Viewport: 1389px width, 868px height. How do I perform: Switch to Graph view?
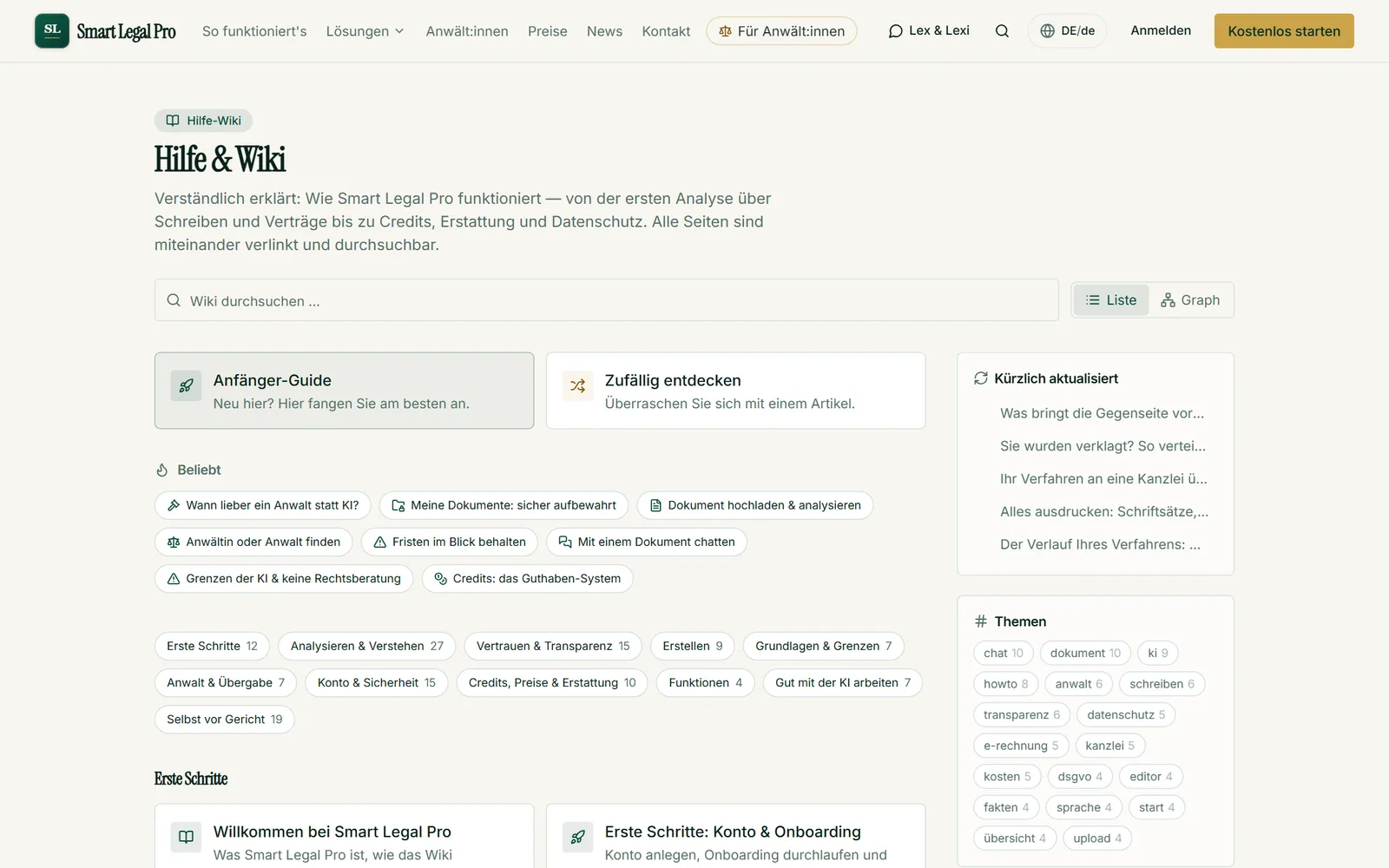(x=1190, y=300)
